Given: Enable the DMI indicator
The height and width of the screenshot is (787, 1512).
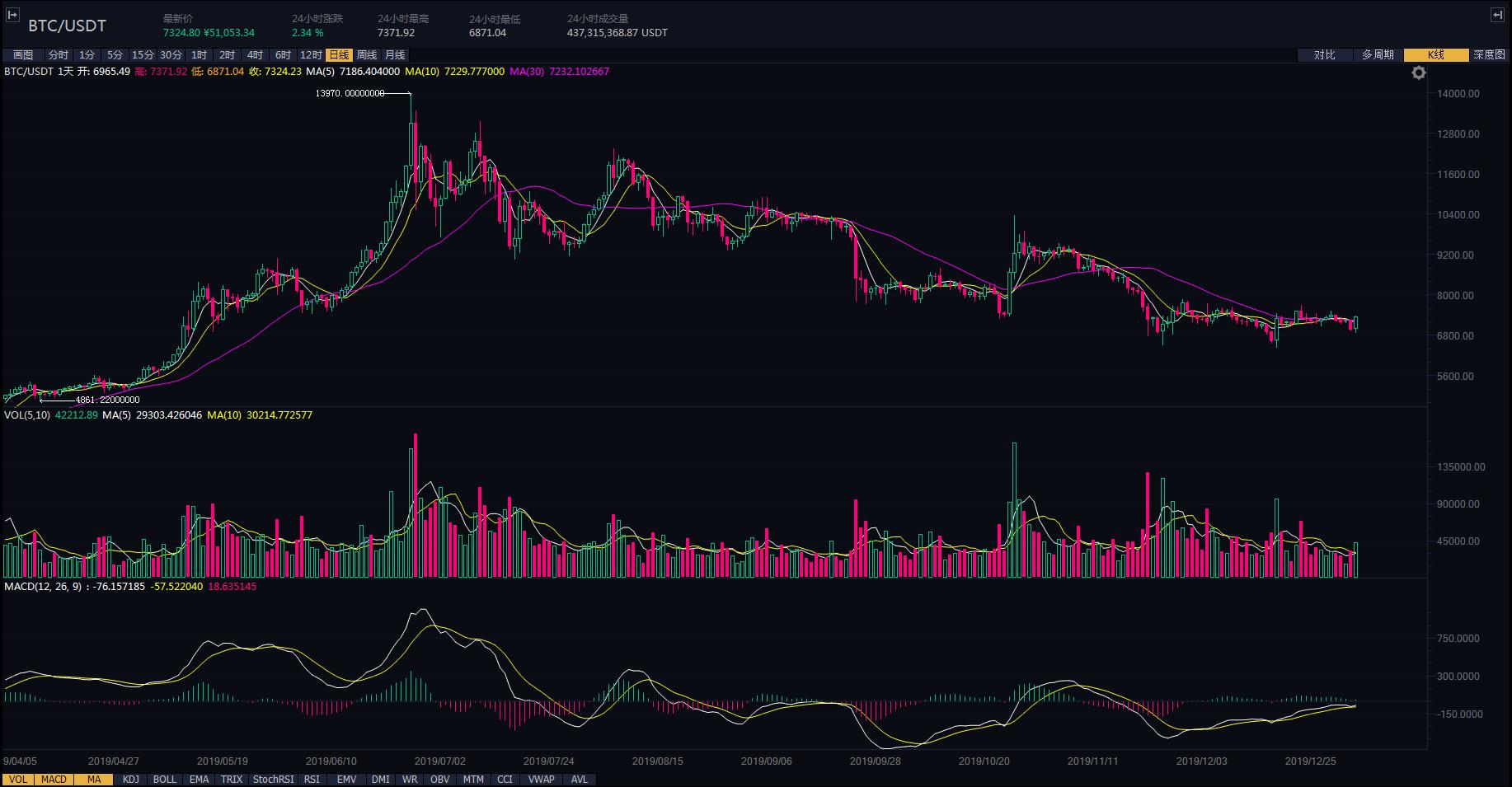Looking at the screenshot, I should (381, 780).
